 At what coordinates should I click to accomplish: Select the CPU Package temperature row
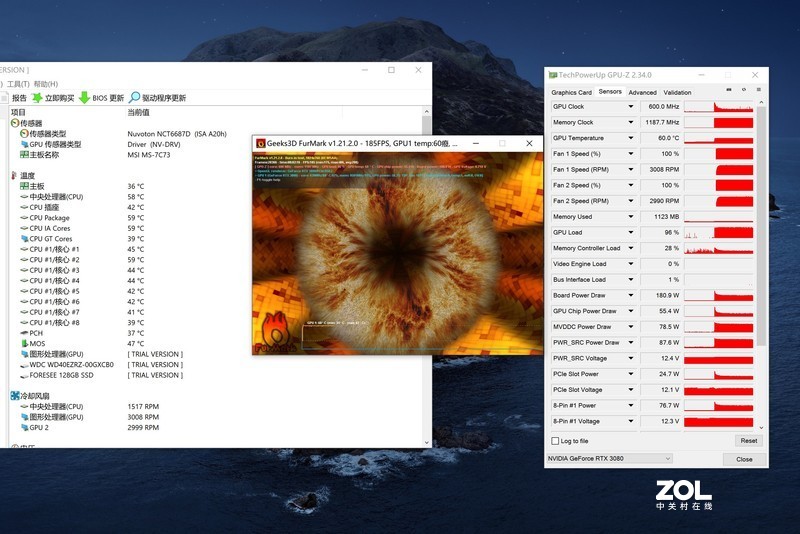[50, 218]
